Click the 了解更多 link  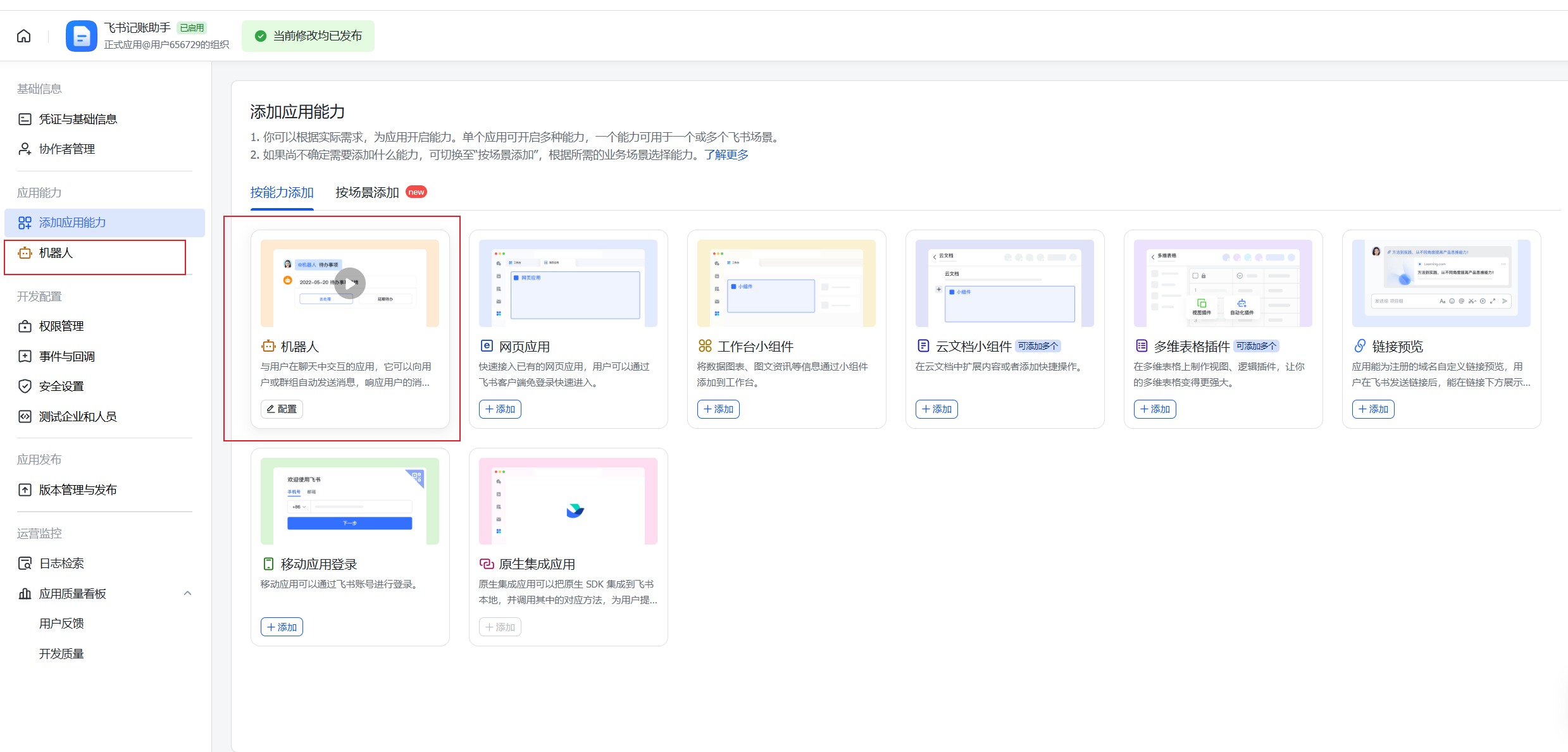click(726, 155)
